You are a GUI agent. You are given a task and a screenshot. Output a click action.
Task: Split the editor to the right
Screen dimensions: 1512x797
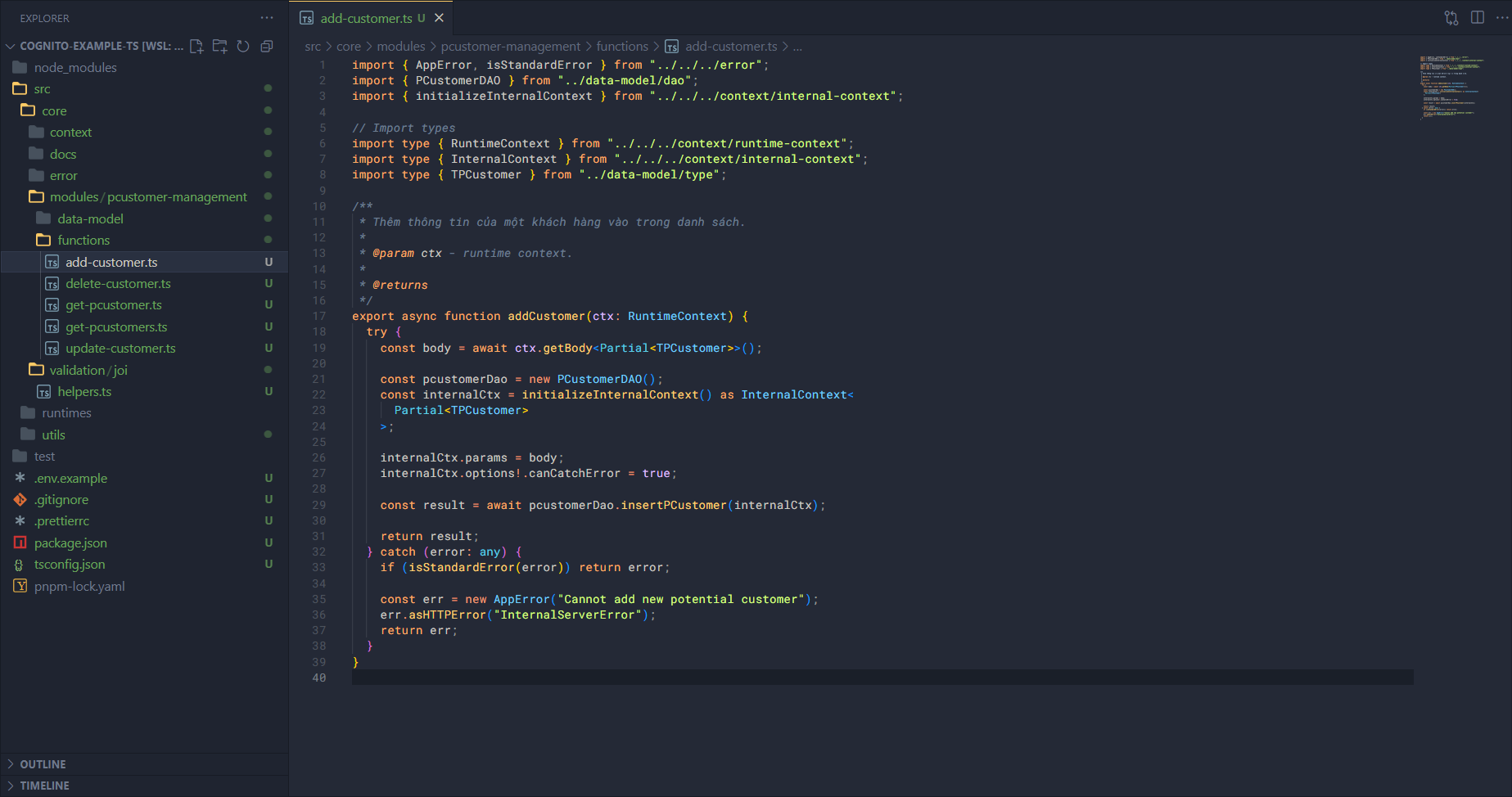[x=1478, y=18]
